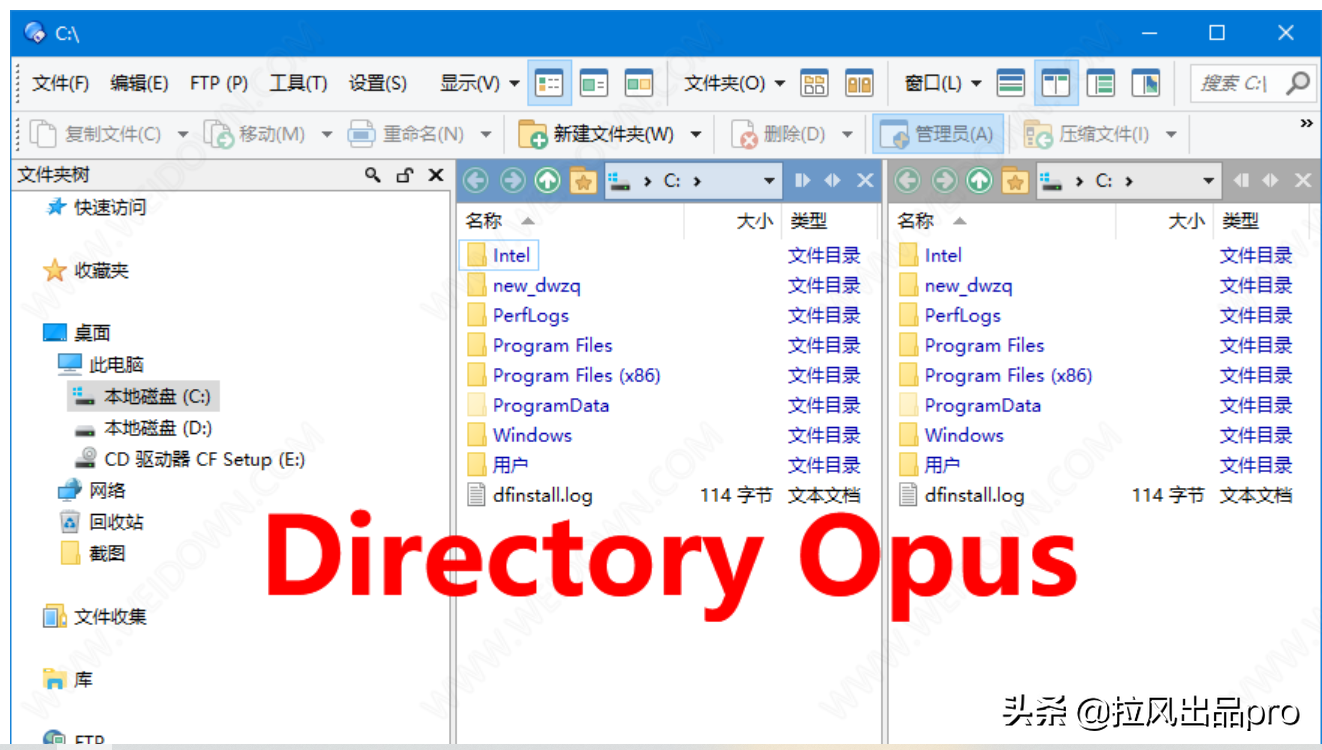The image size is (1322, 750).
Task: Go back in the right file pane
Action: [908, 180]
